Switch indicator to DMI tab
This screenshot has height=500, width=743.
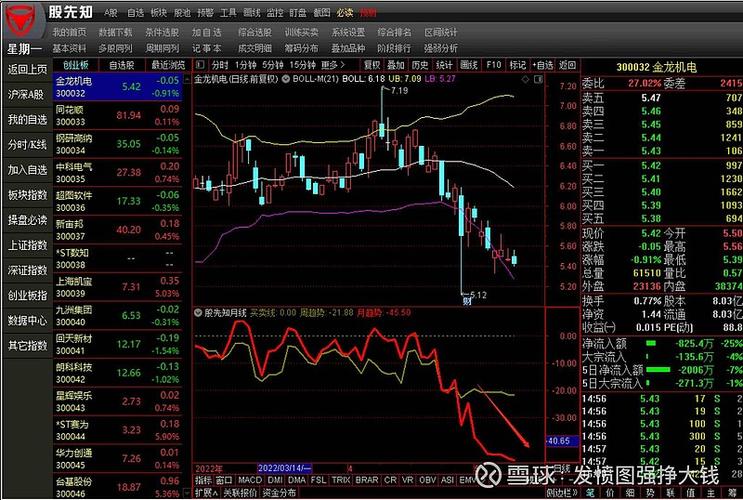(275, 480)
